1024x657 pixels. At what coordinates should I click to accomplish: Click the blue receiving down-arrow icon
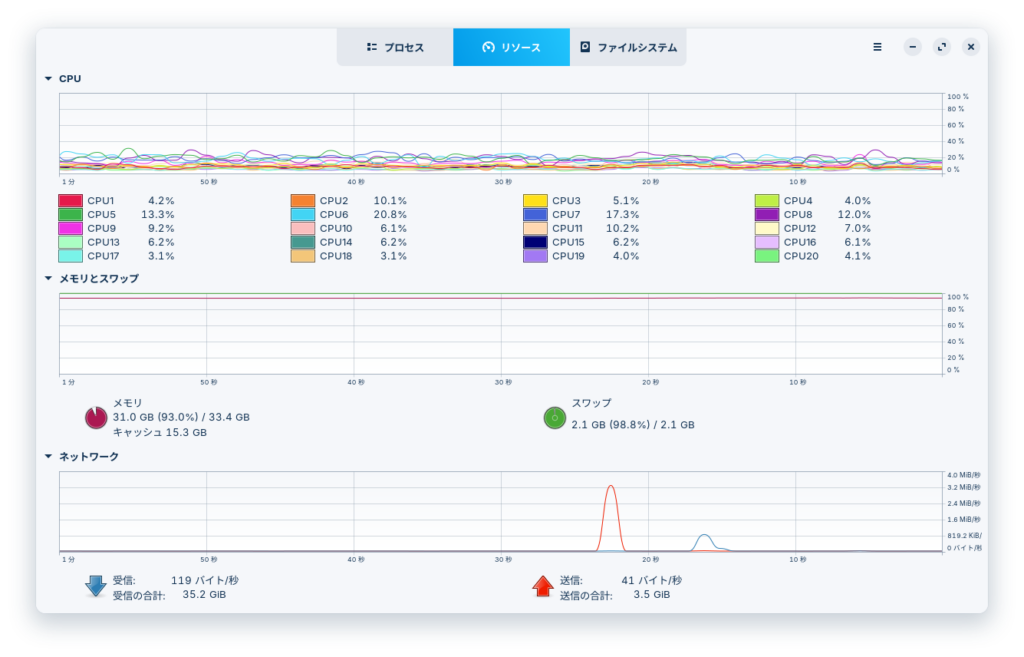(96, 586)
